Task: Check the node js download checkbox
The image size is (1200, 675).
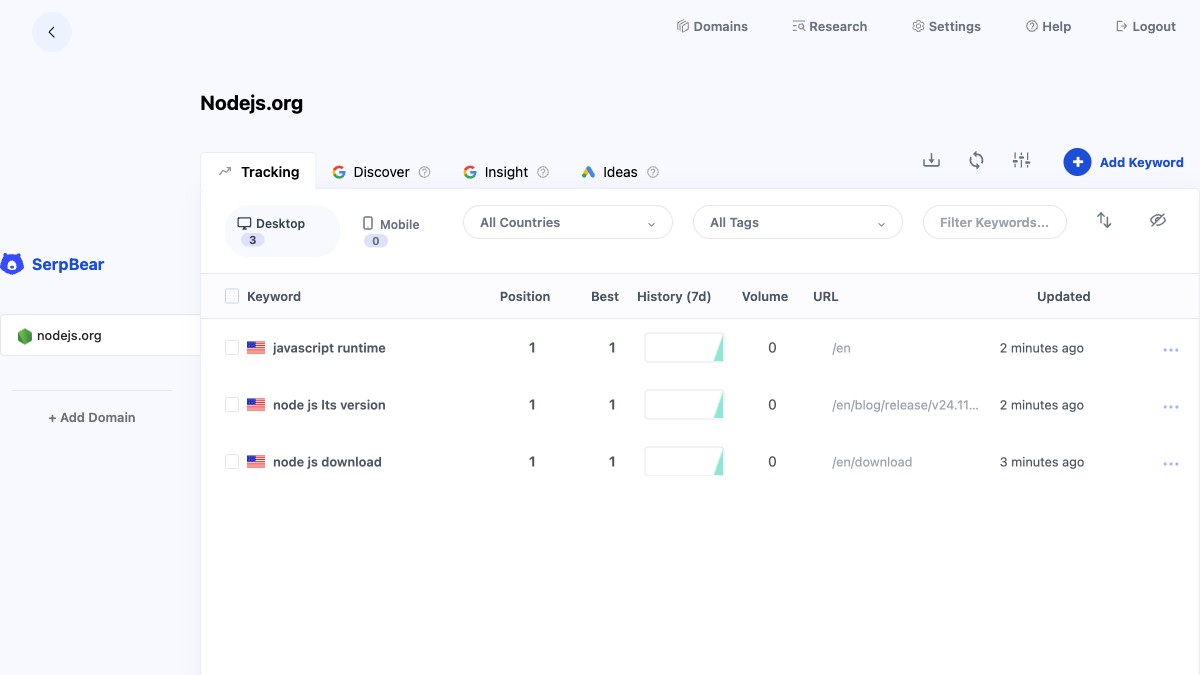Action: click(x=232, y=462)
